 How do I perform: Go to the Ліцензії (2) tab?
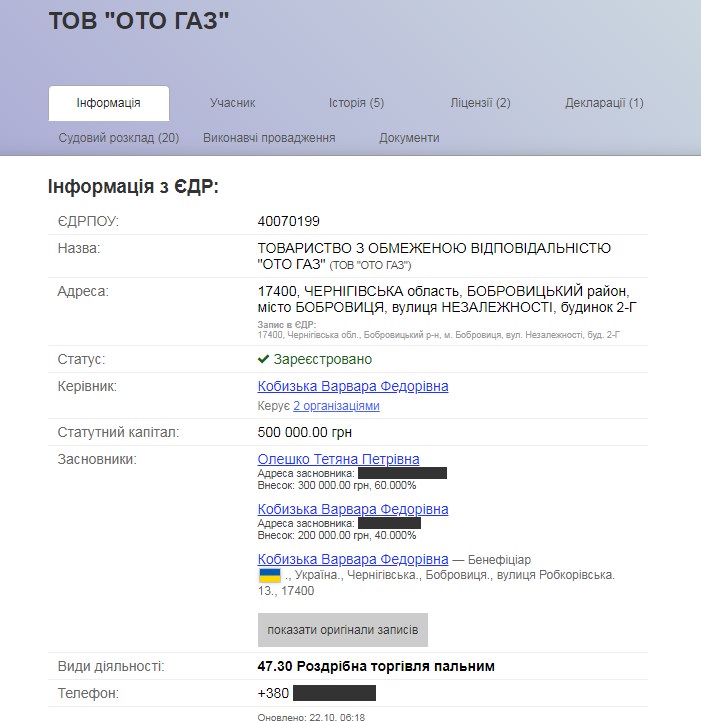480,103
